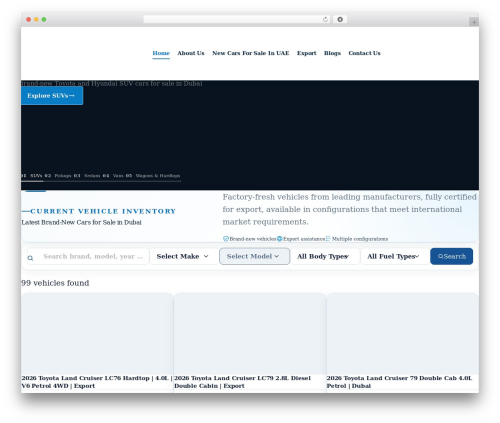Viewport: 500px width, 423px height.
Task: Select the Export menu item
Action: 307,53
